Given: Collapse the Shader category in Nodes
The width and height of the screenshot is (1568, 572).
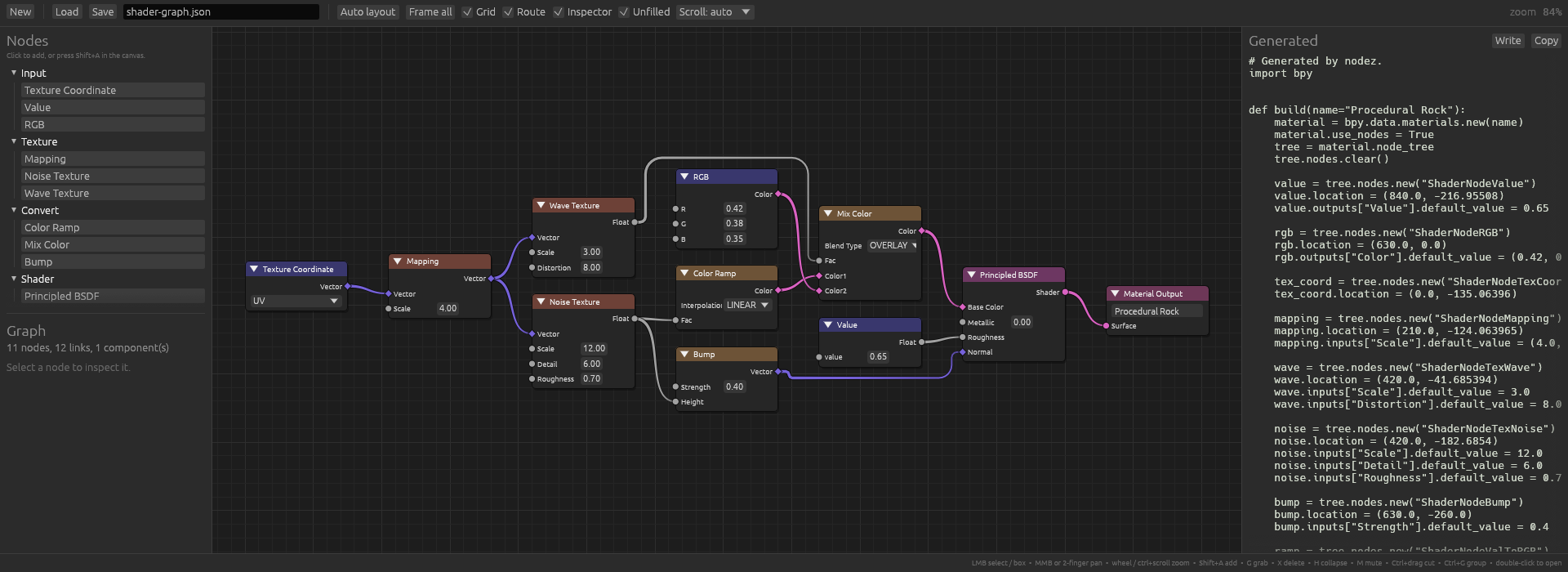Looking at the screenshot, I should (14, 279).
